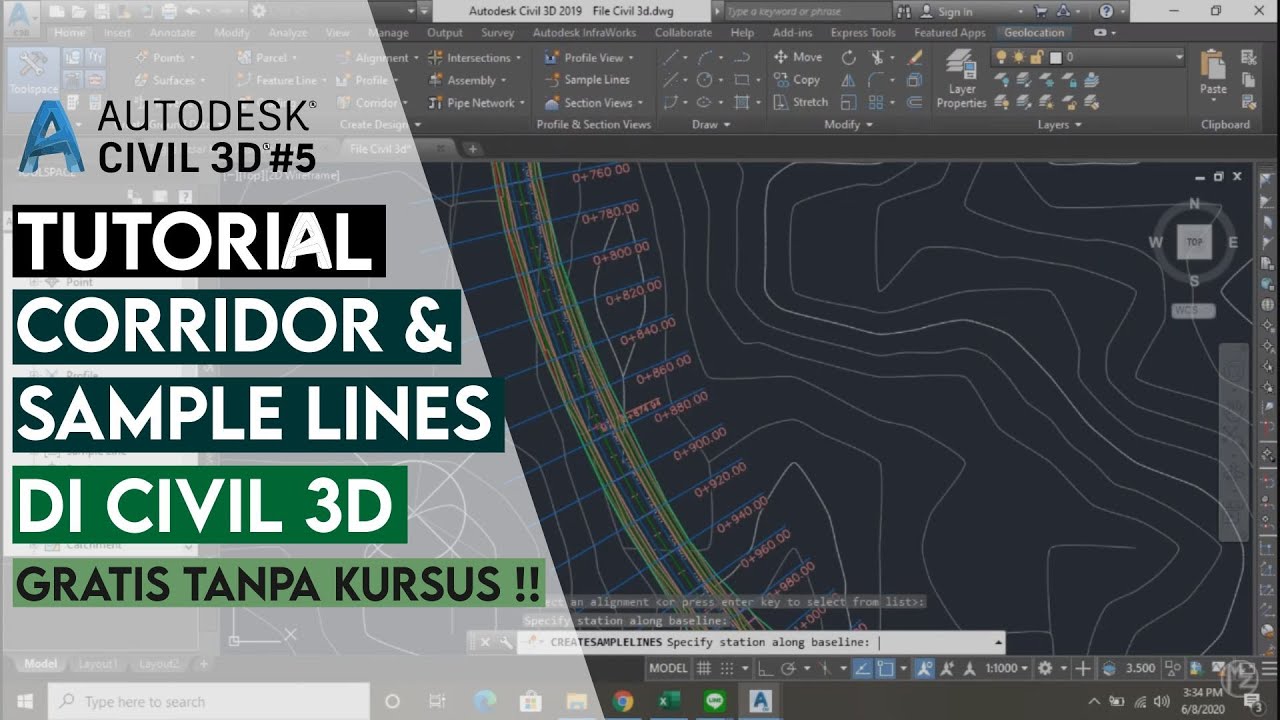
Task: Click the WCS label under ViewCube
Action: (x=1192, y=310)
